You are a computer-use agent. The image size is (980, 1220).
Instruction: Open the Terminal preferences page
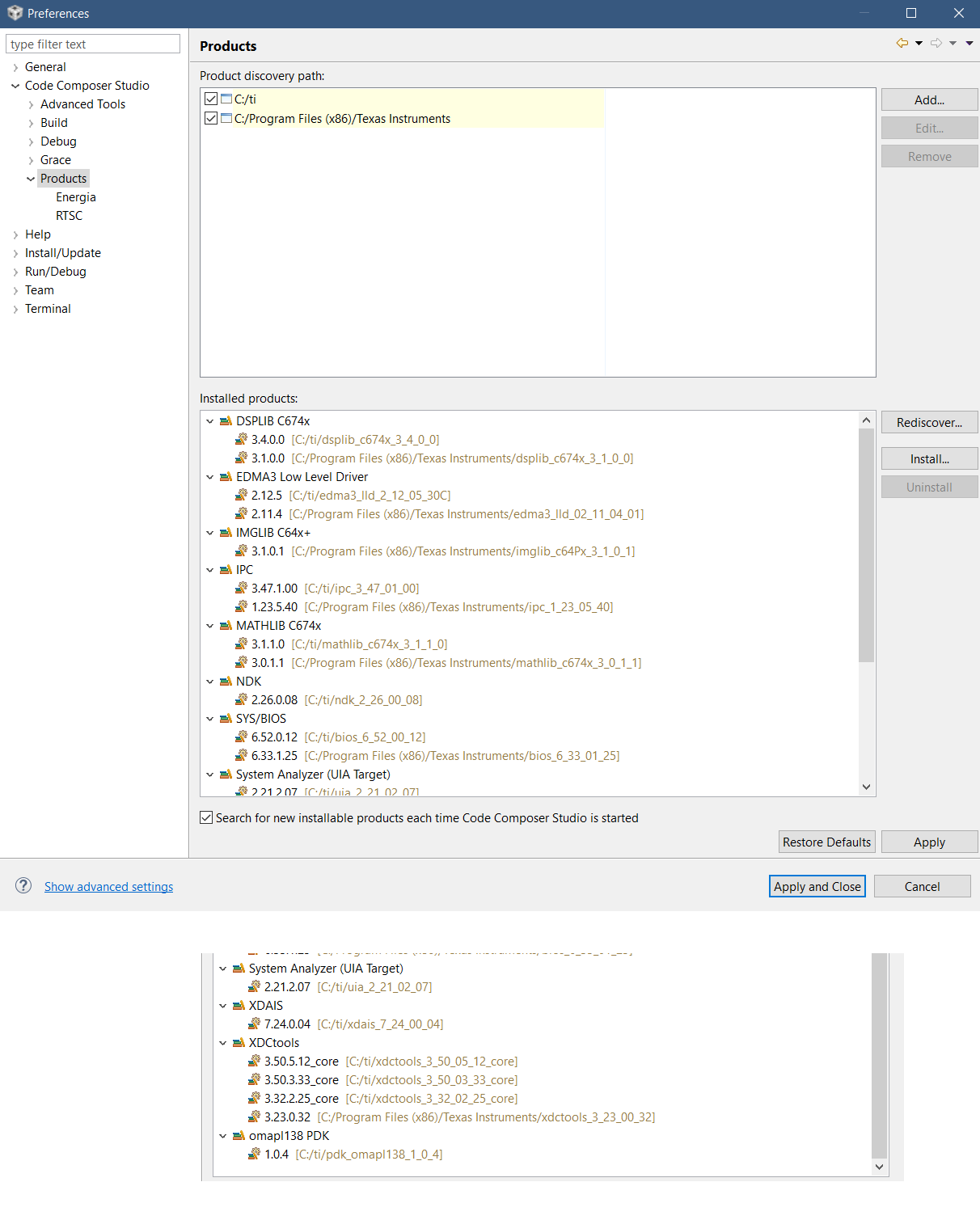(48, 309)
